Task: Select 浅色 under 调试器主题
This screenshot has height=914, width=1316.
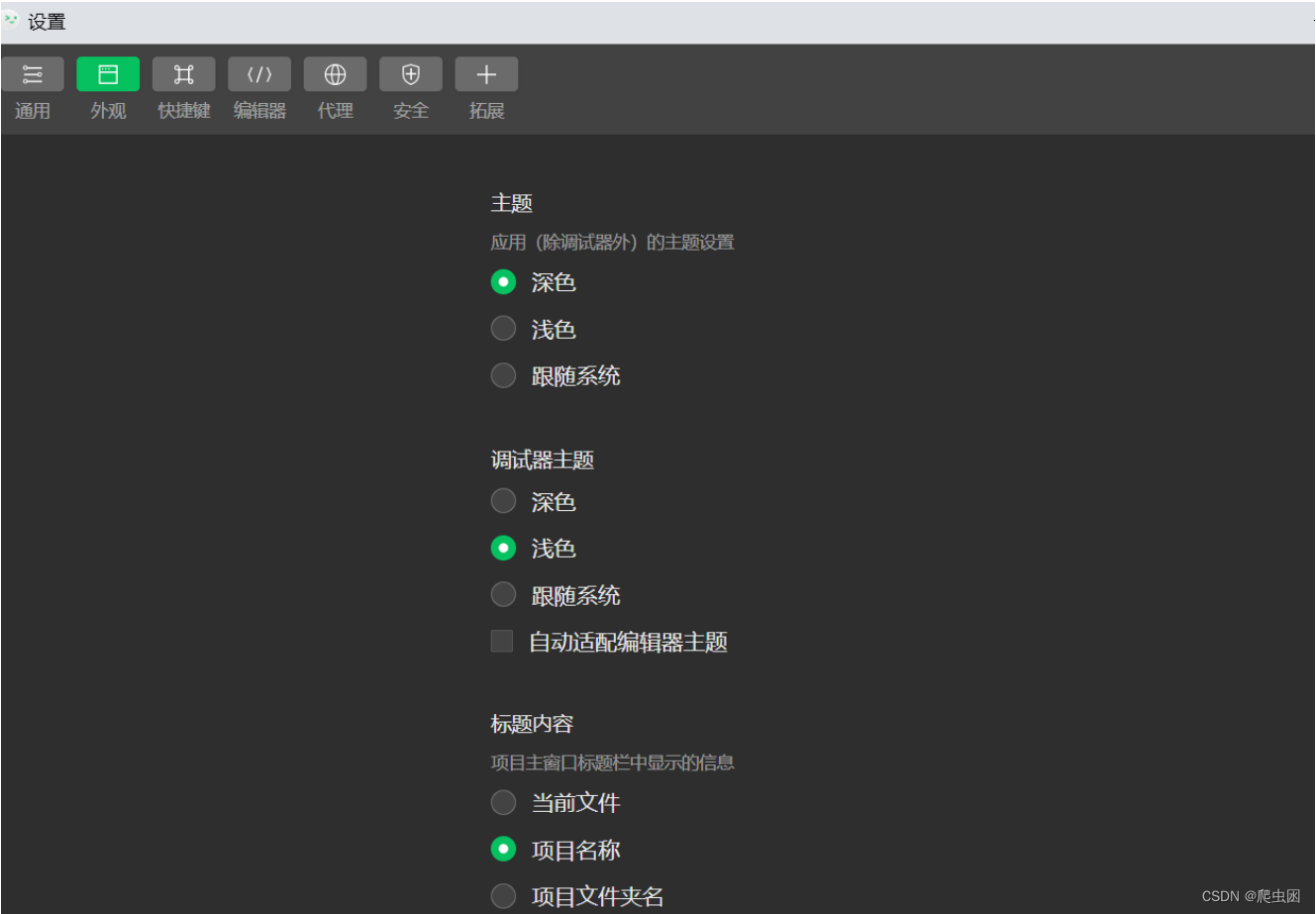Action: [503, 548]
